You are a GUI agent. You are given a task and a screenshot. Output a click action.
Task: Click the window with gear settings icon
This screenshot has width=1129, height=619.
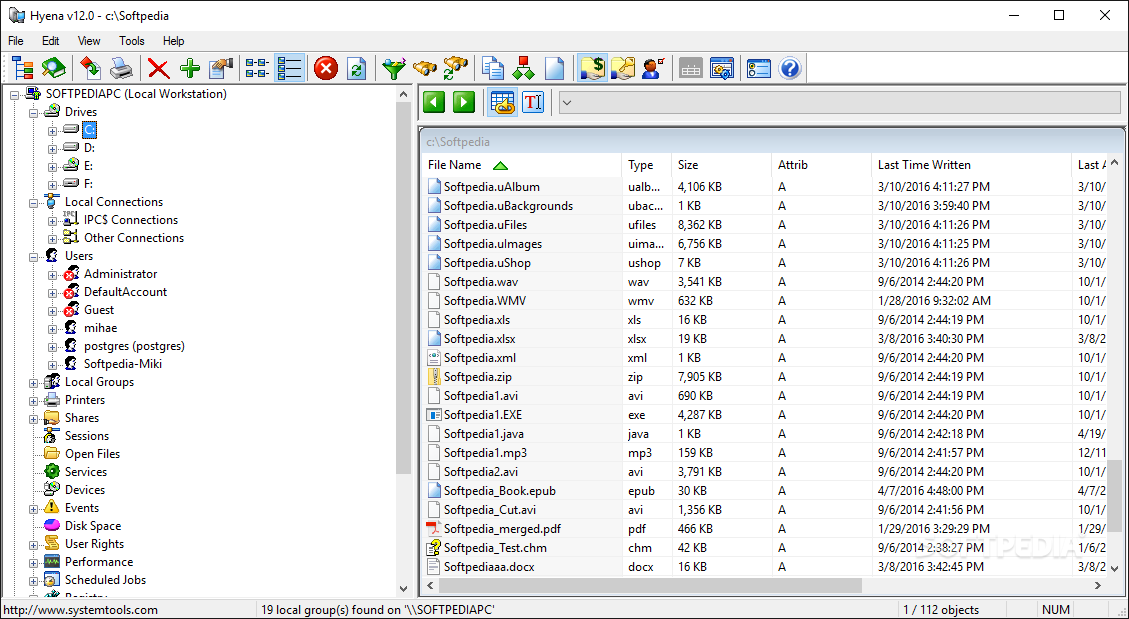(x=721, y=69)
